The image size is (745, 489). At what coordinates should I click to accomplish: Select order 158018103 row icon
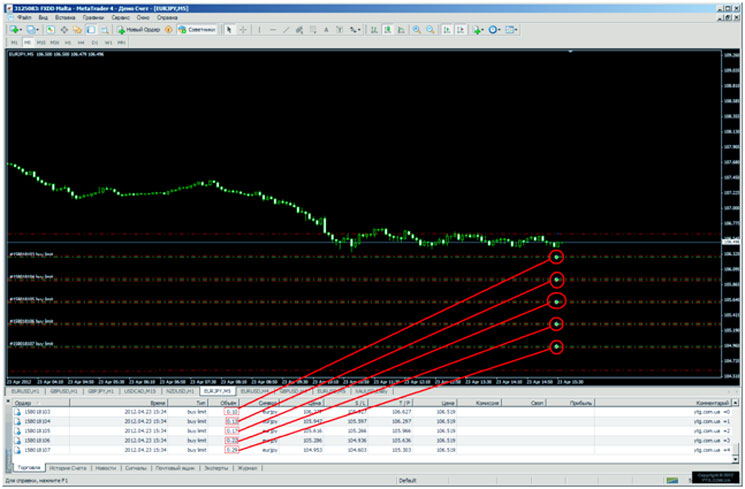(x=18, y=411)
